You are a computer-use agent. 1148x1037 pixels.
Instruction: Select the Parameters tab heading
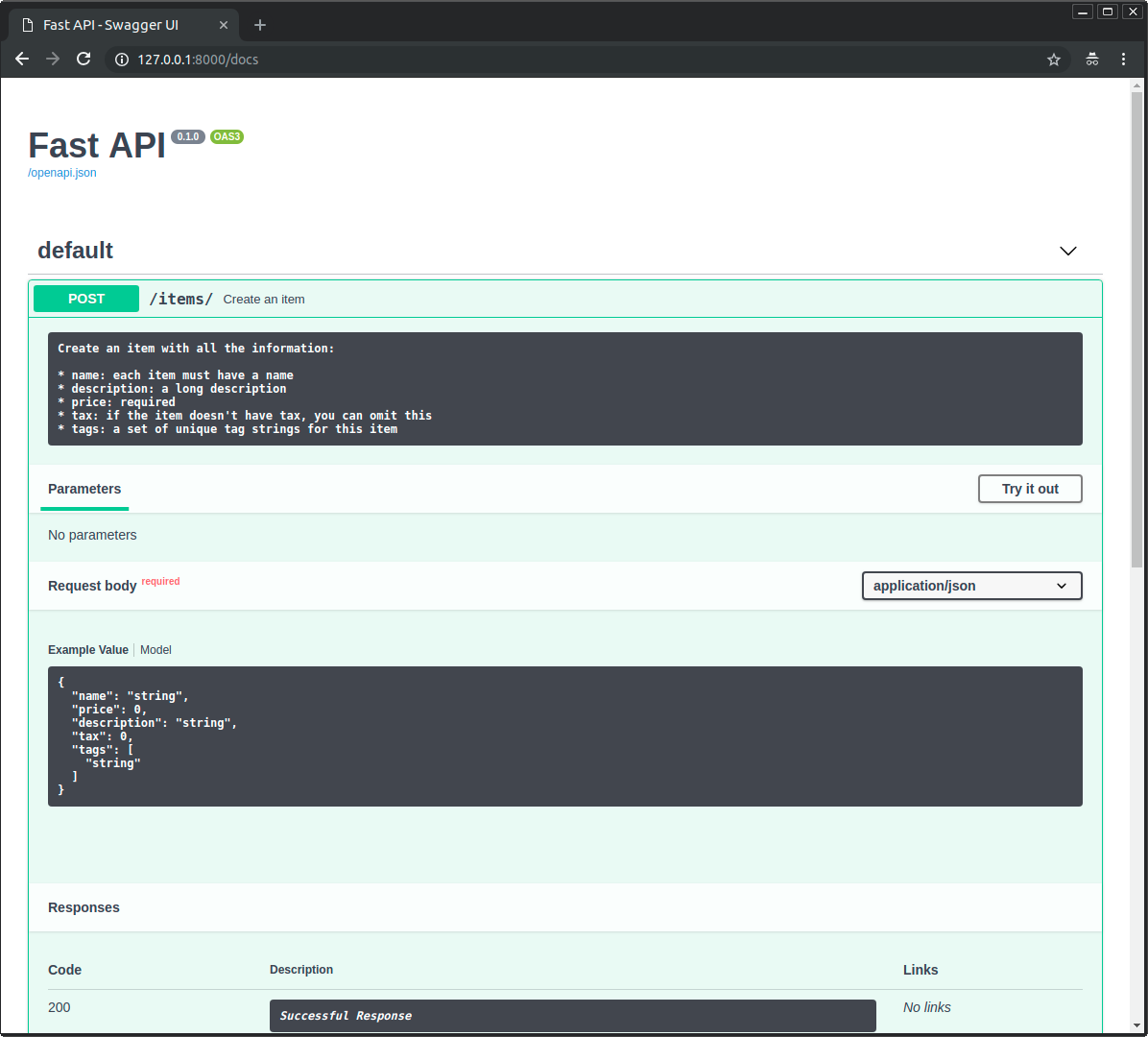point(84,489)
